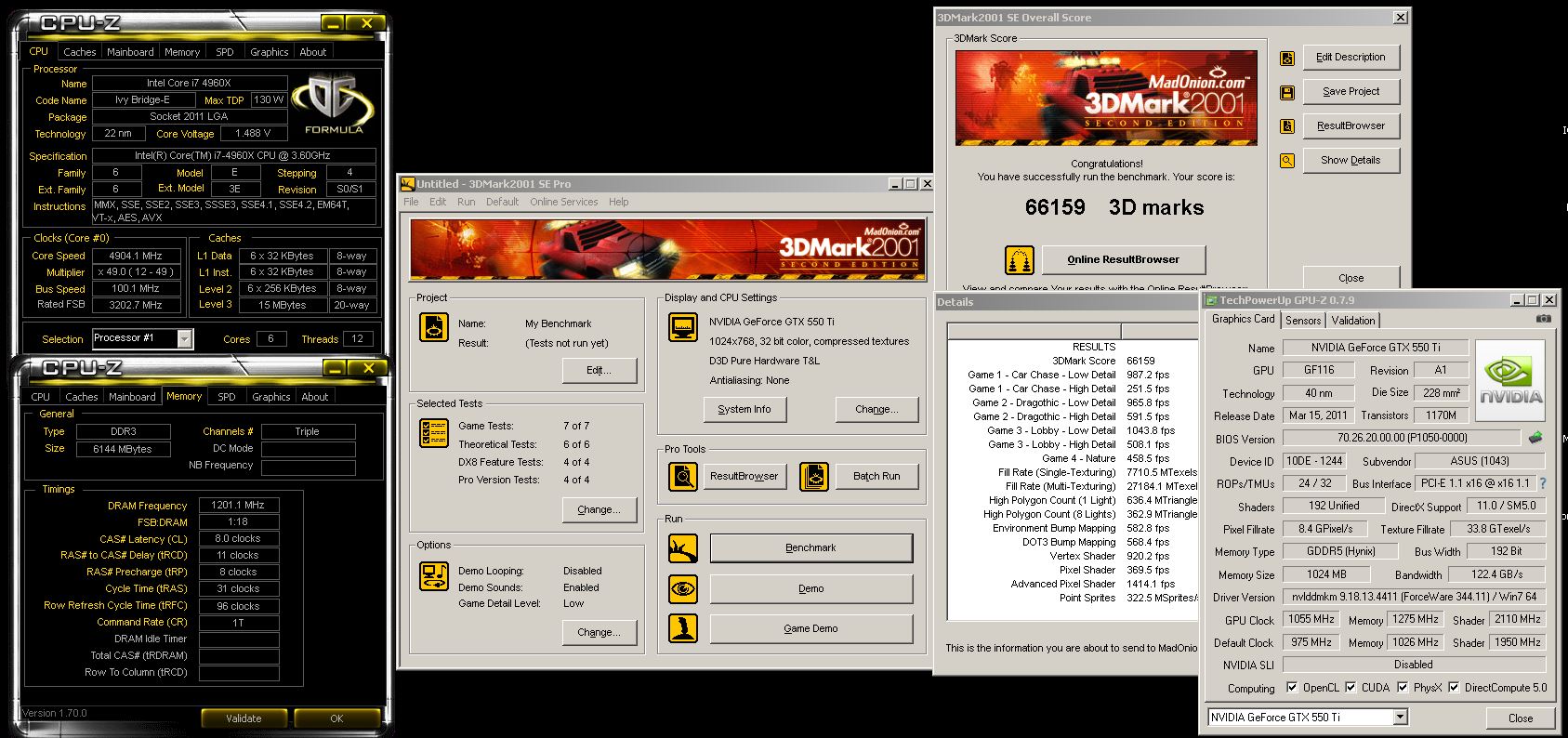Open the Processor #1 selection dropdown in CPU-Z
Screen dimensions: 1568x738
tap(185, 338)
